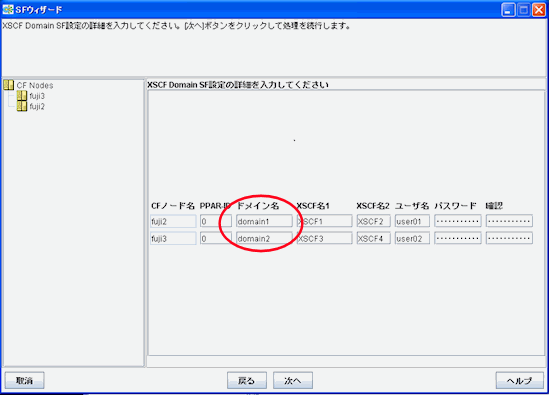Click the PPAR-ID field in fuji2 row
The width and height of the screenshot is (549, 395).
tap(216, 221)
